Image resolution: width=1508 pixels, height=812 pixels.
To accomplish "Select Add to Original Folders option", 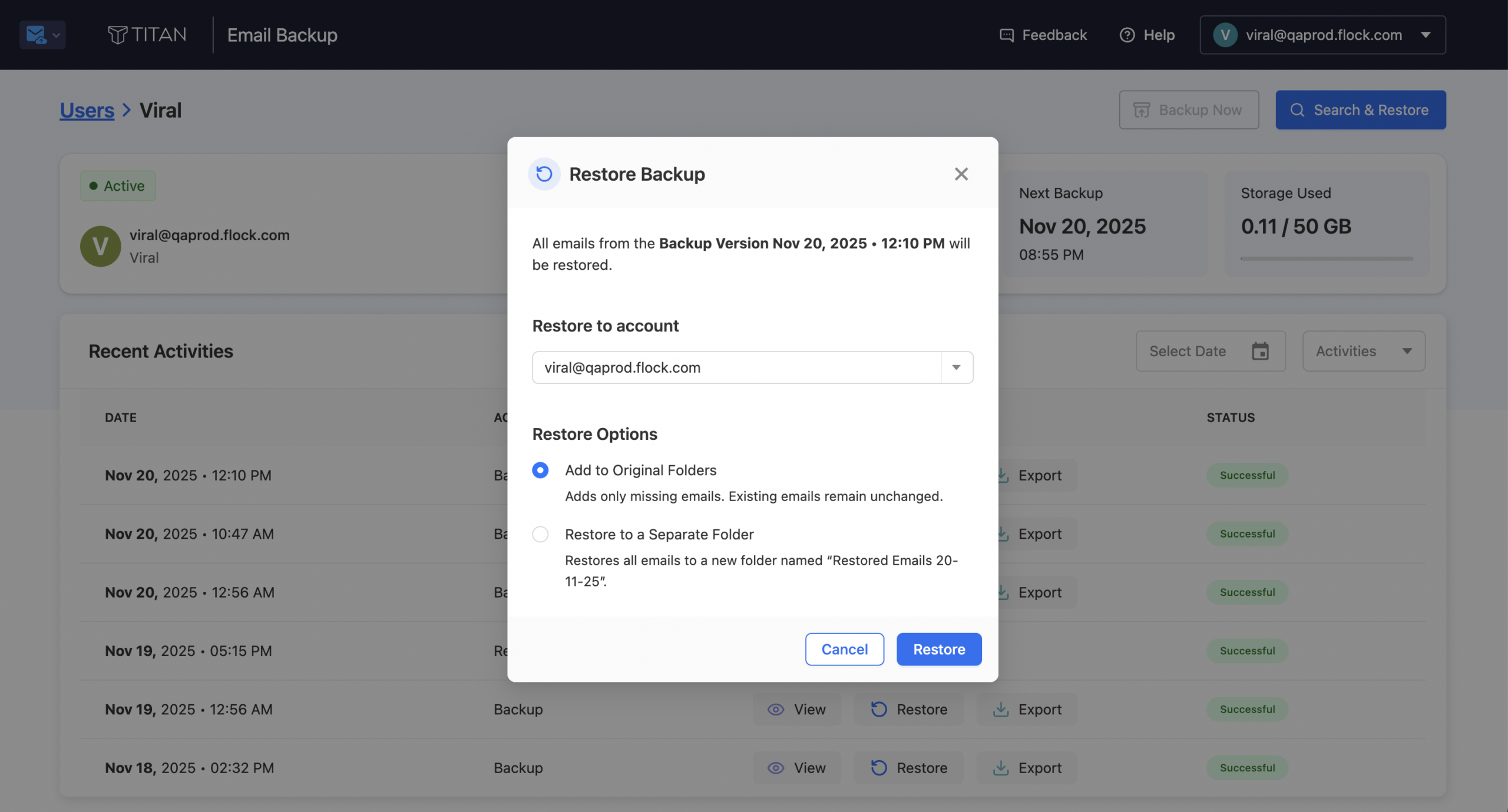I will pos(540,470).
